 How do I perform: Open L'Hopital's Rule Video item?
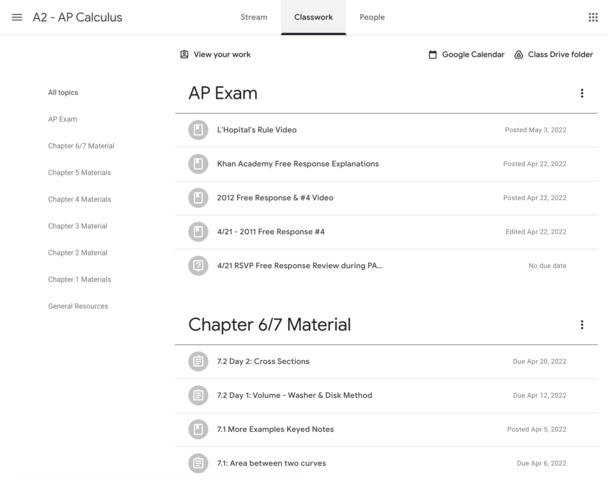[257, 130]
